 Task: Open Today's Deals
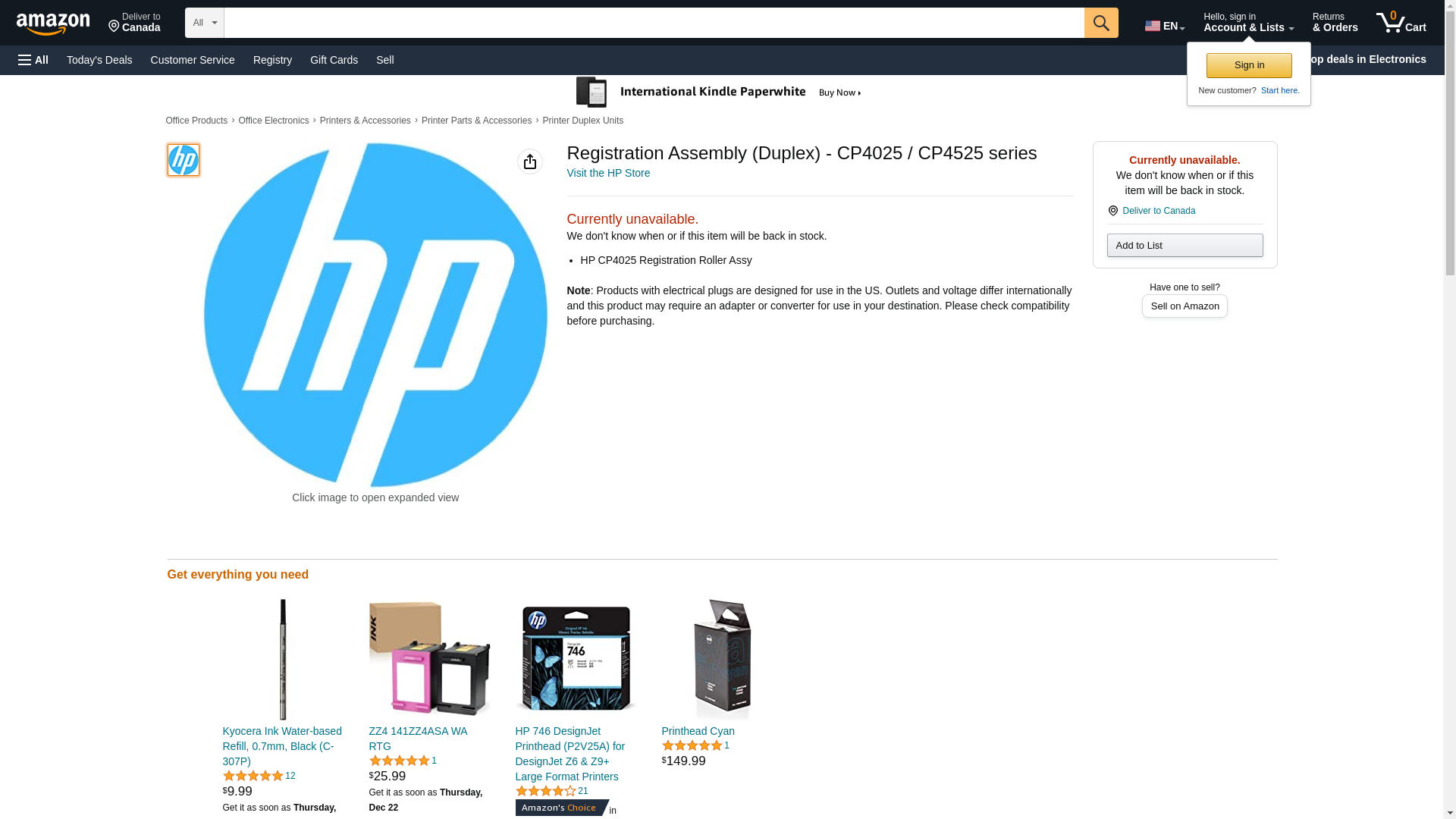[x=99, y=60]
